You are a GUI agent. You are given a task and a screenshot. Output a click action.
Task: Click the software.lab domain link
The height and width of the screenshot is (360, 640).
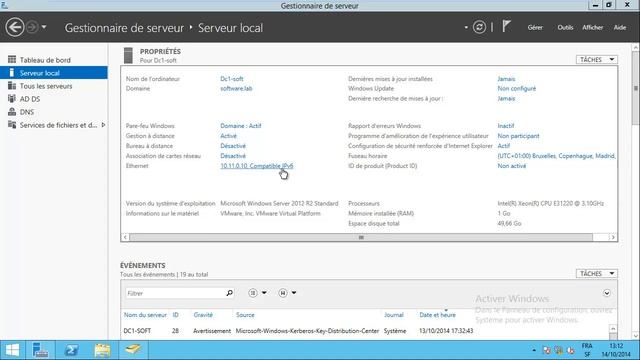(236, 89)
